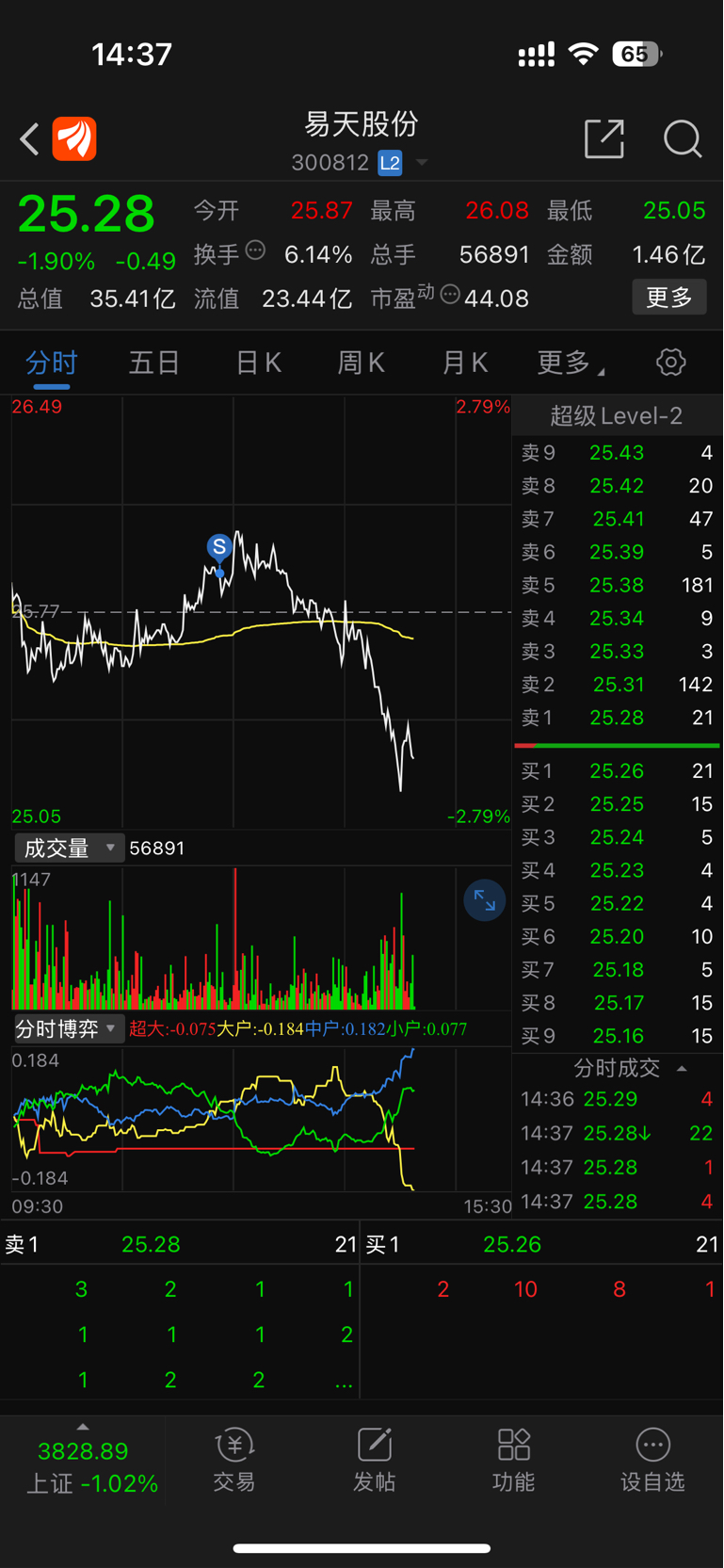Screen dimensions: 724x1568
Task: Open the 分时博弈 indicator dropdown
Action: [x=69, y=1029]
